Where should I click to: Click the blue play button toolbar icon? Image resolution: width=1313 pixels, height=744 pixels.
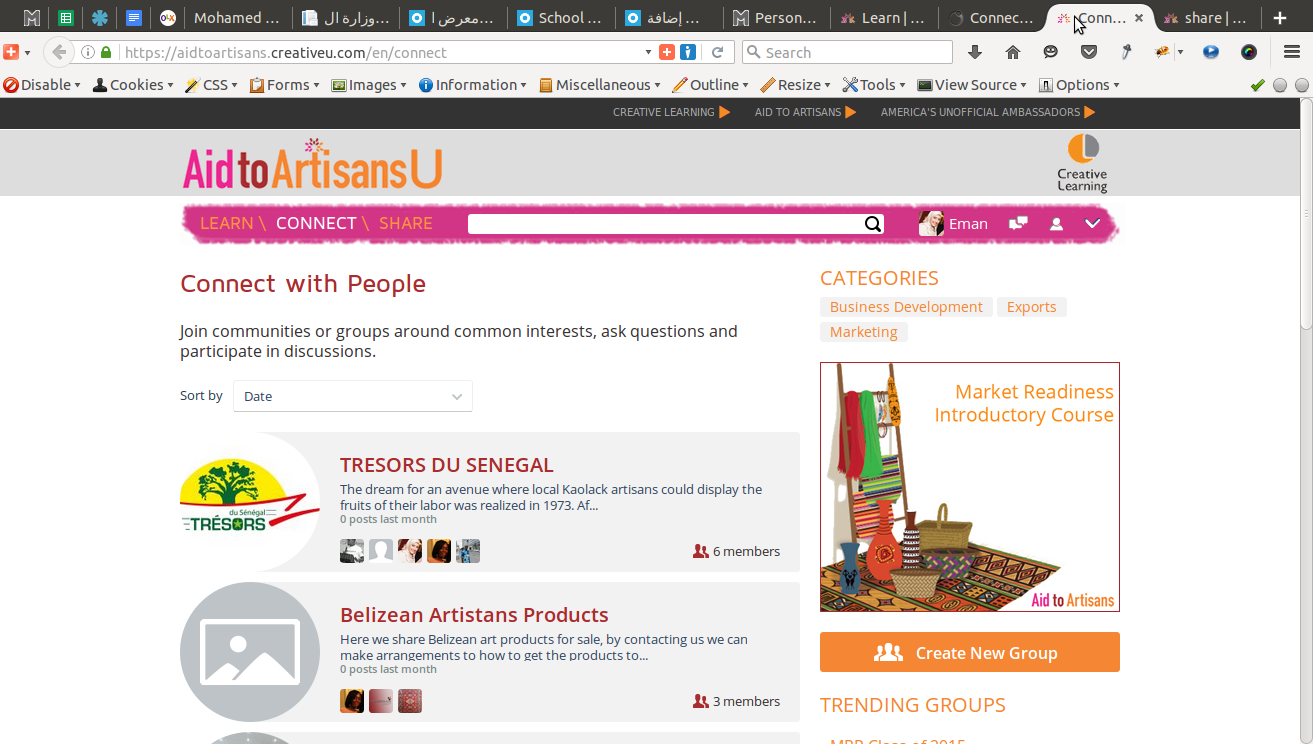[x=1211, y=52]
